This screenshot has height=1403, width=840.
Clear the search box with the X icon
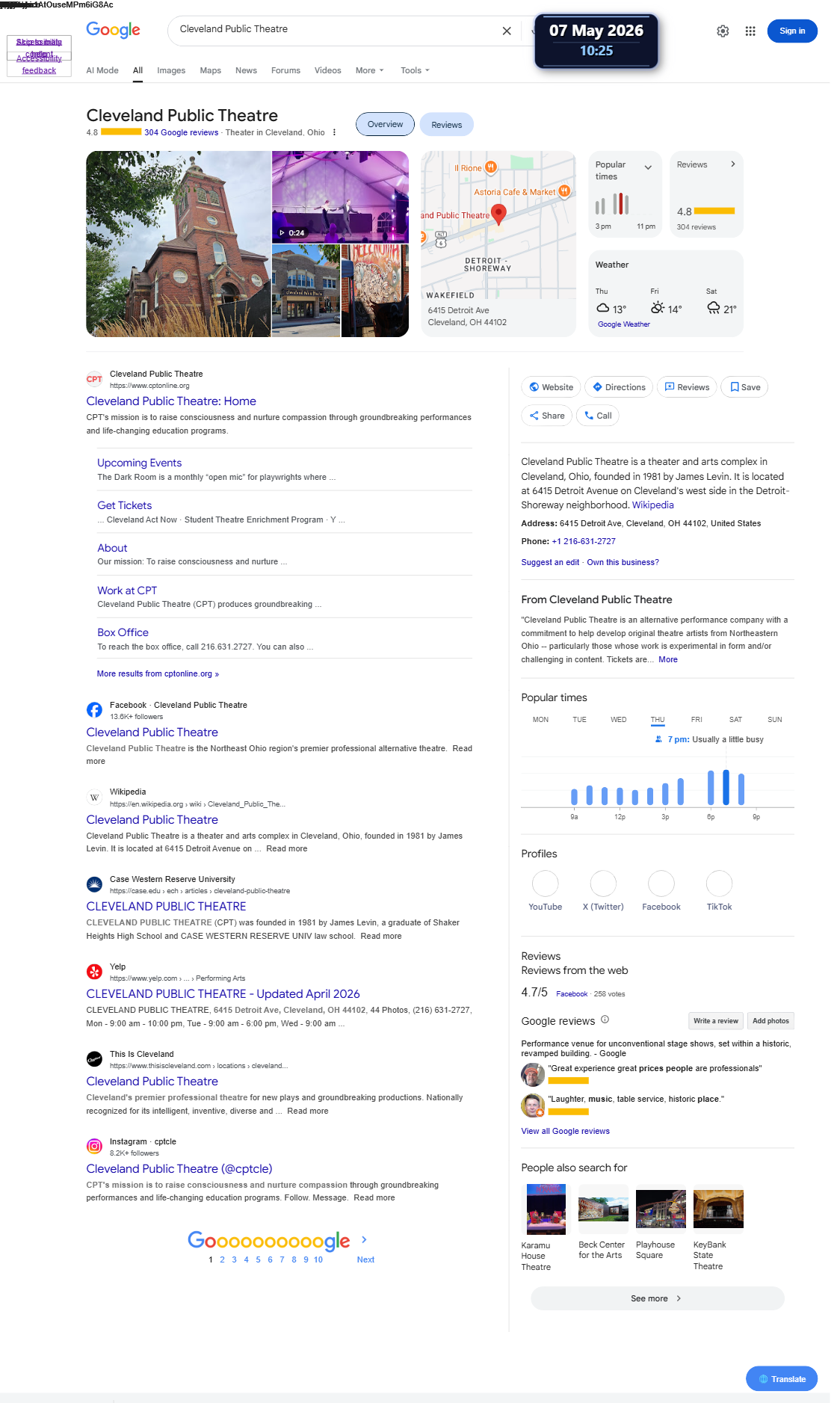(507, 31)
